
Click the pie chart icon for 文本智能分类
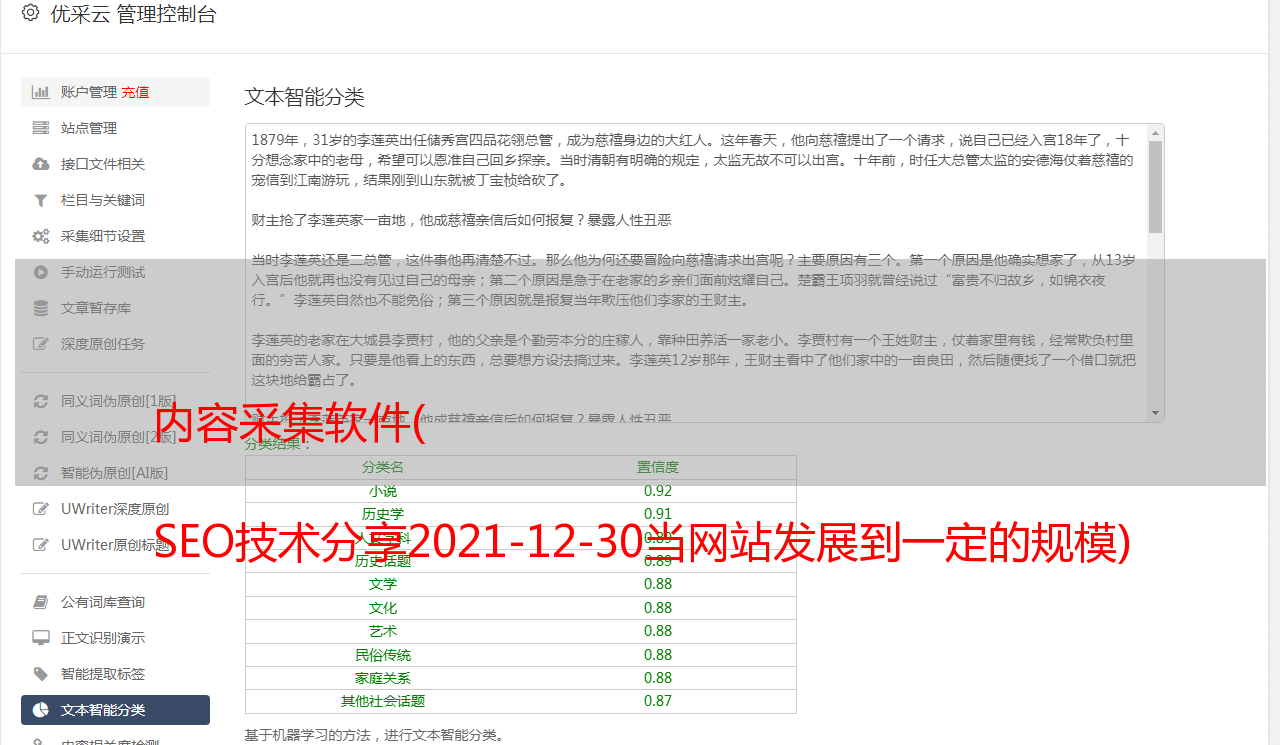41,710
